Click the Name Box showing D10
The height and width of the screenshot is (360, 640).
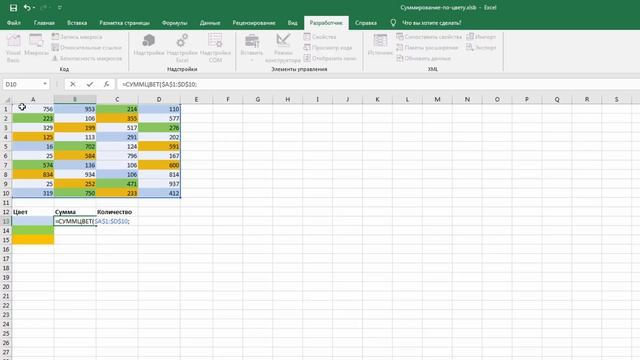tap(22, 84)
